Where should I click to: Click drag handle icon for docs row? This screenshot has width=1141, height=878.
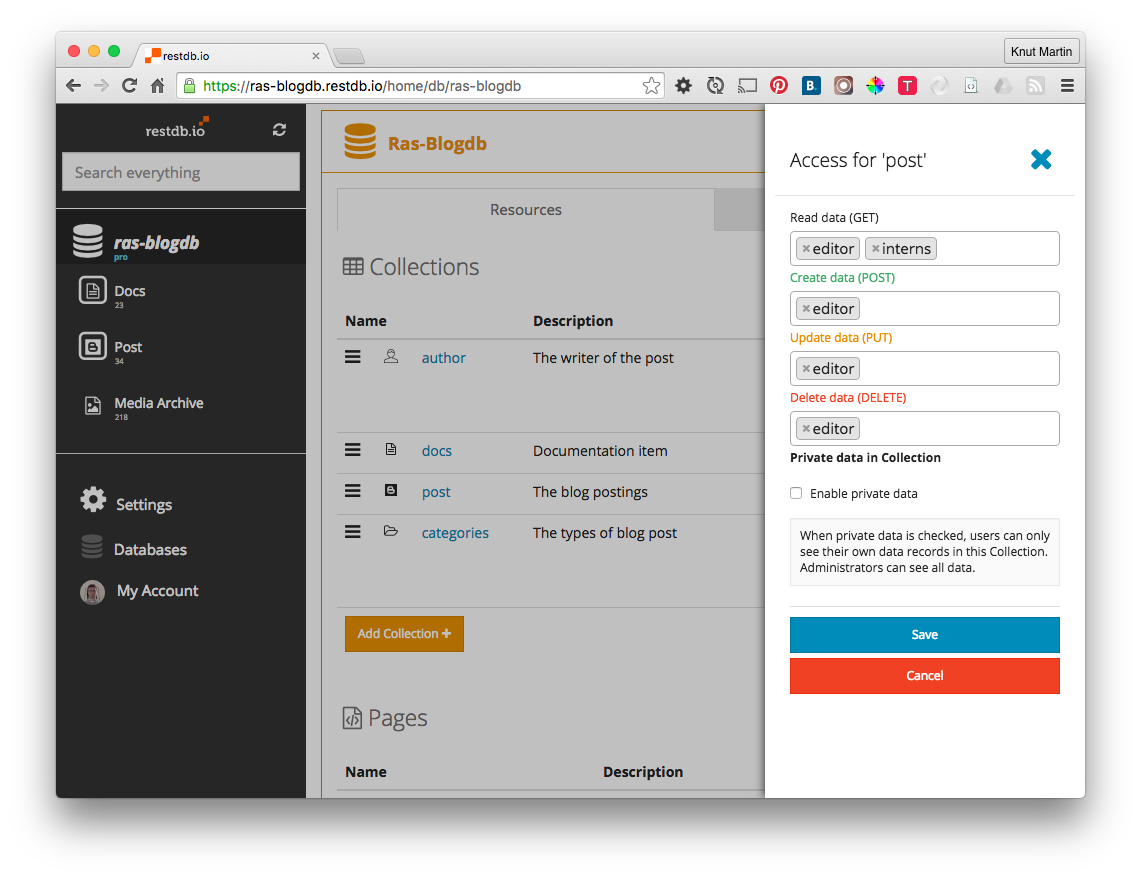[353, 450]
